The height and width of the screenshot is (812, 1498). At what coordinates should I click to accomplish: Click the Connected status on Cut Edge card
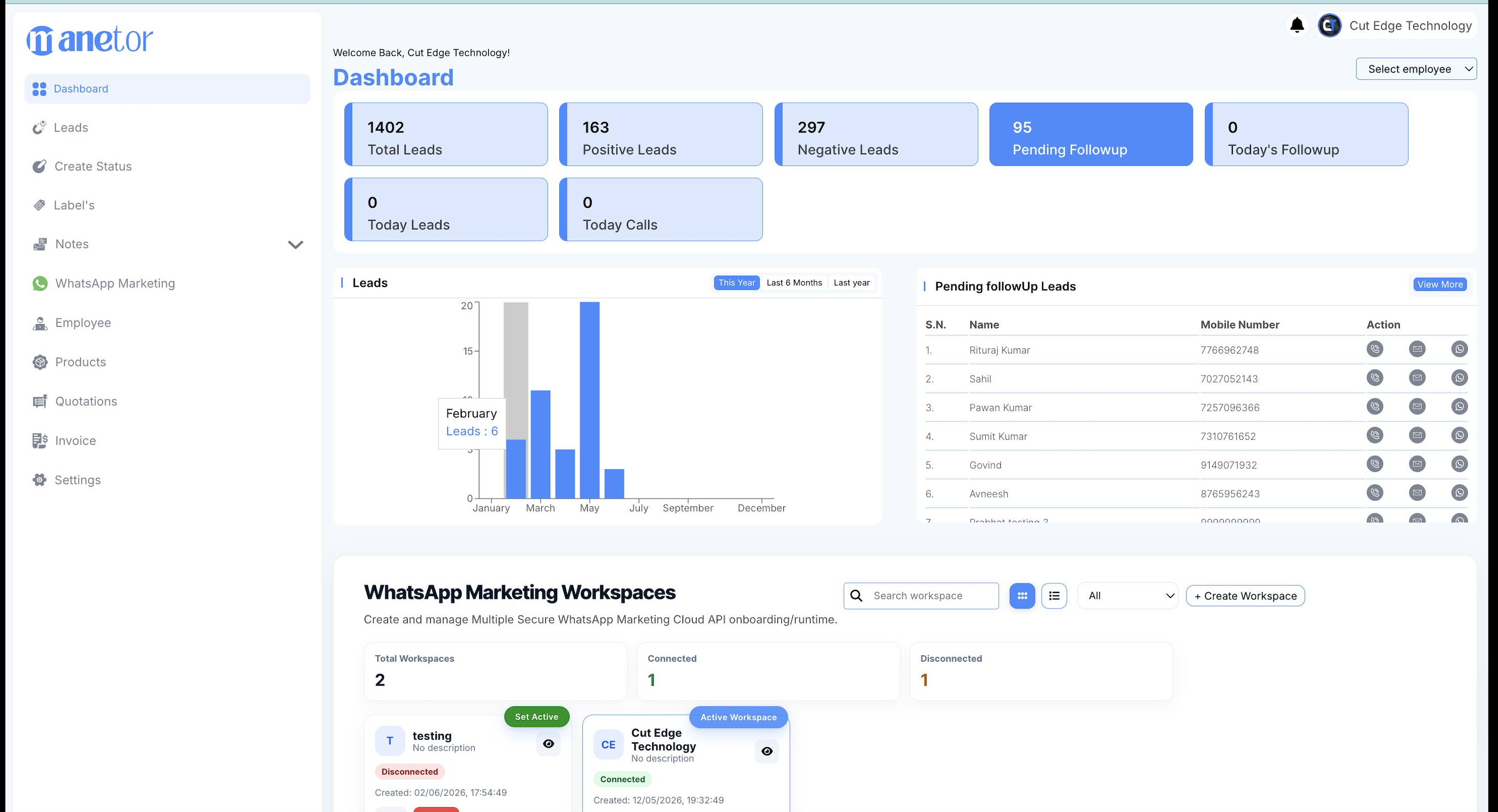(x=622, y=779)
